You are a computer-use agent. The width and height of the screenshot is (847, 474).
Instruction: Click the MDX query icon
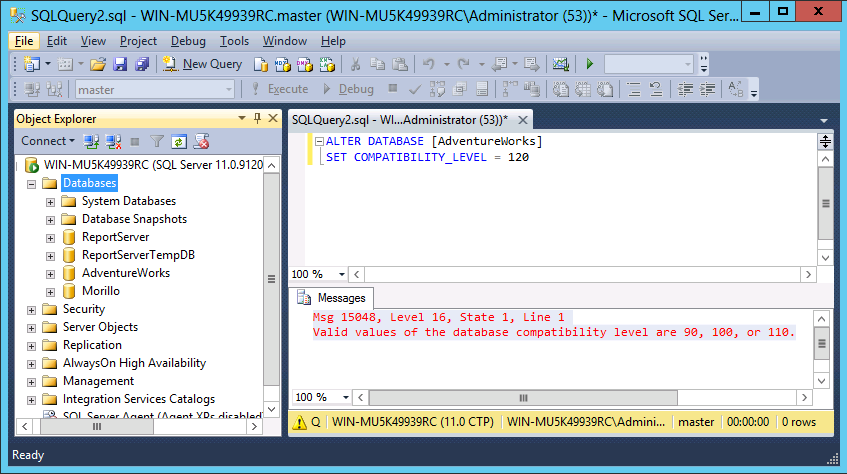[x=283, y=64]
